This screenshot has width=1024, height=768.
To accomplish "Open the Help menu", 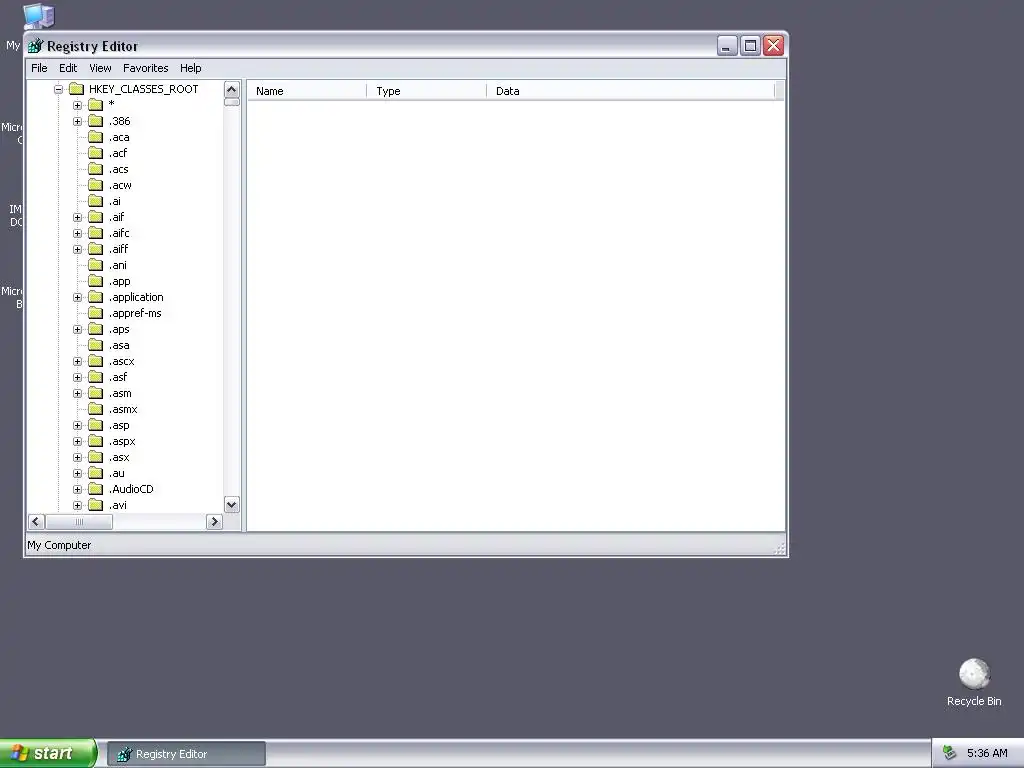I will pos(191,68).
